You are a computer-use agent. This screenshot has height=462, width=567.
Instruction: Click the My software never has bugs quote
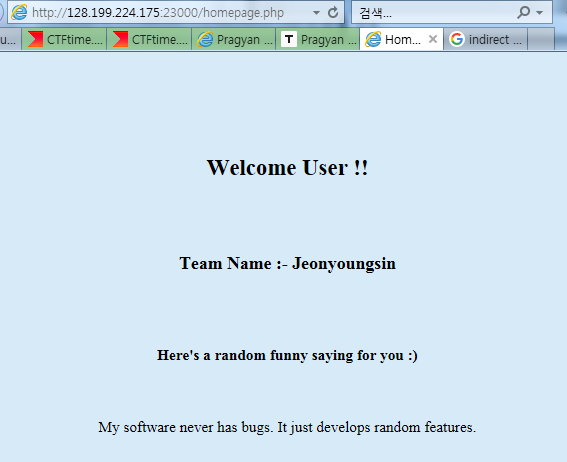pyautogui.click(x=287, y=428)
